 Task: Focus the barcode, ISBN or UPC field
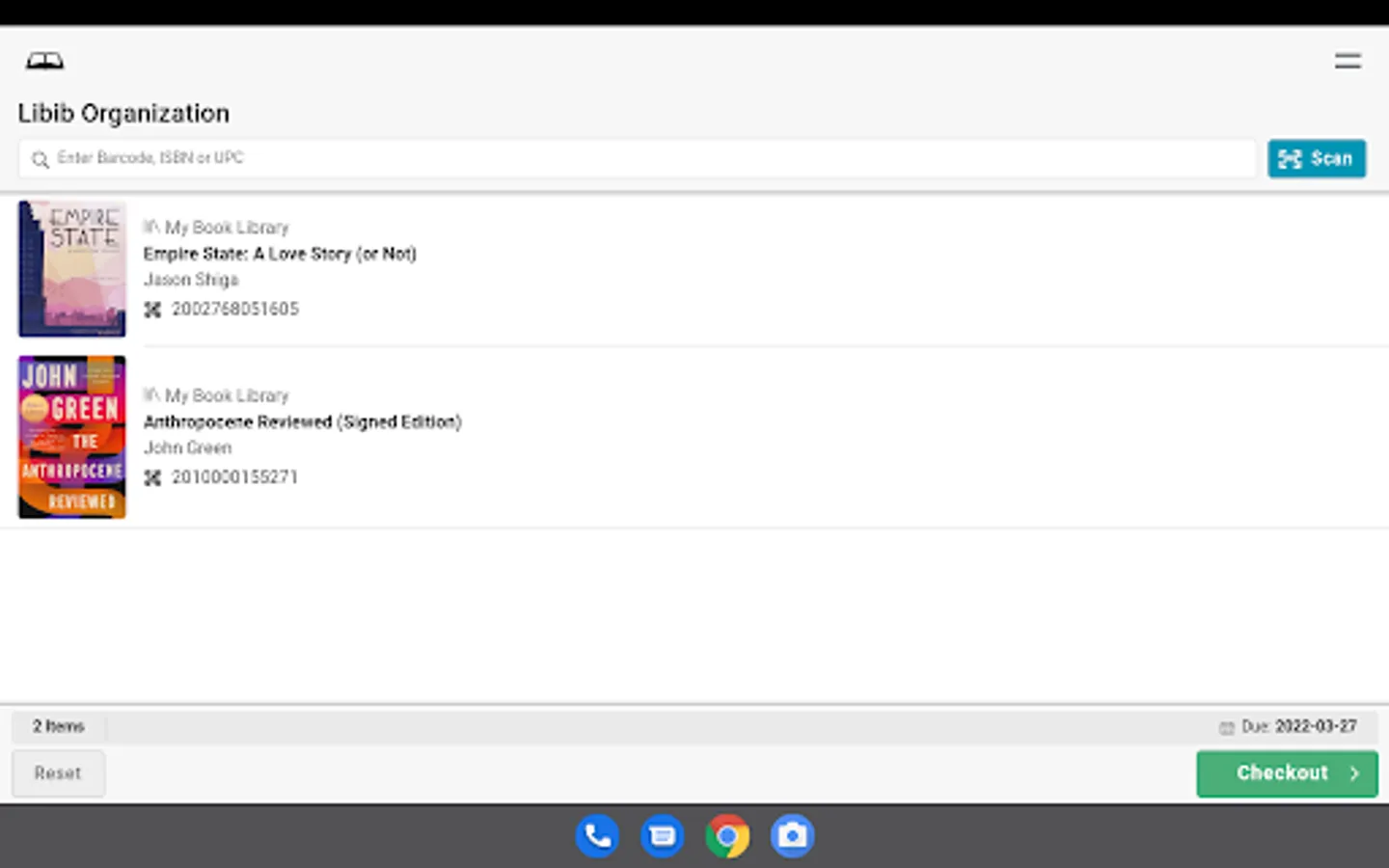pos(637,158)
